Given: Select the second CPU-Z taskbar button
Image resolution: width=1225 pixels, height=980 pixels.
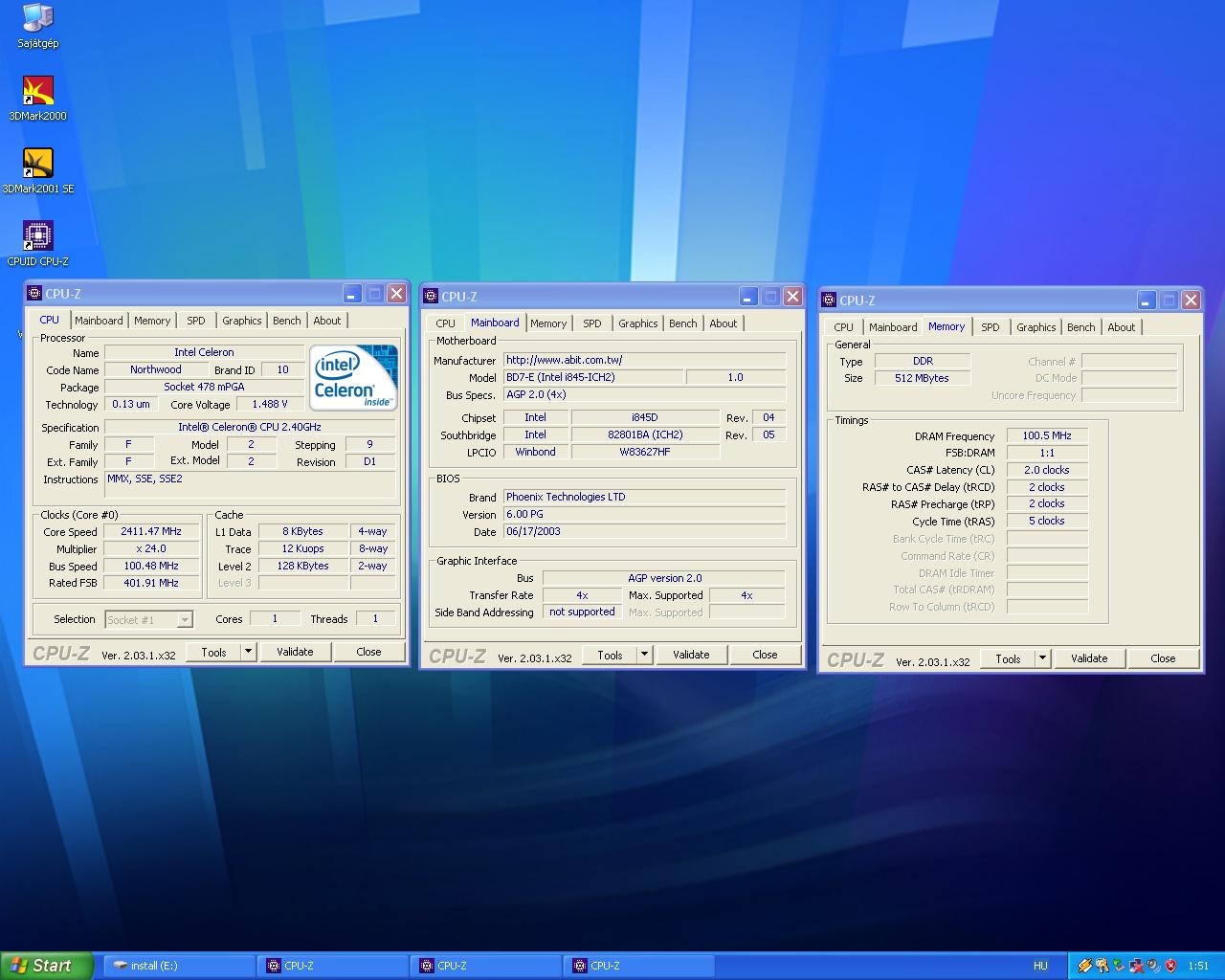Looking at the screenshot, I should click(487, 966).
